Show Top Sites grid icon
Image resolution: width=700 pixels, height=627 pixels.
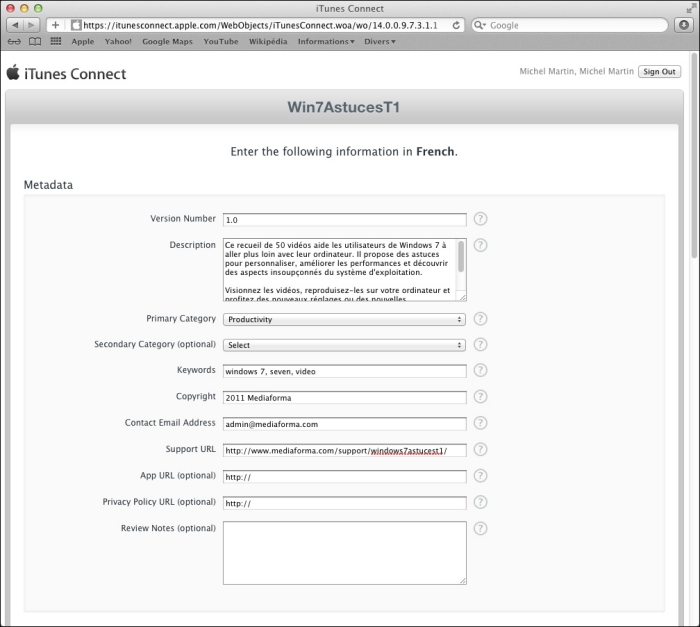coord(55,42)
